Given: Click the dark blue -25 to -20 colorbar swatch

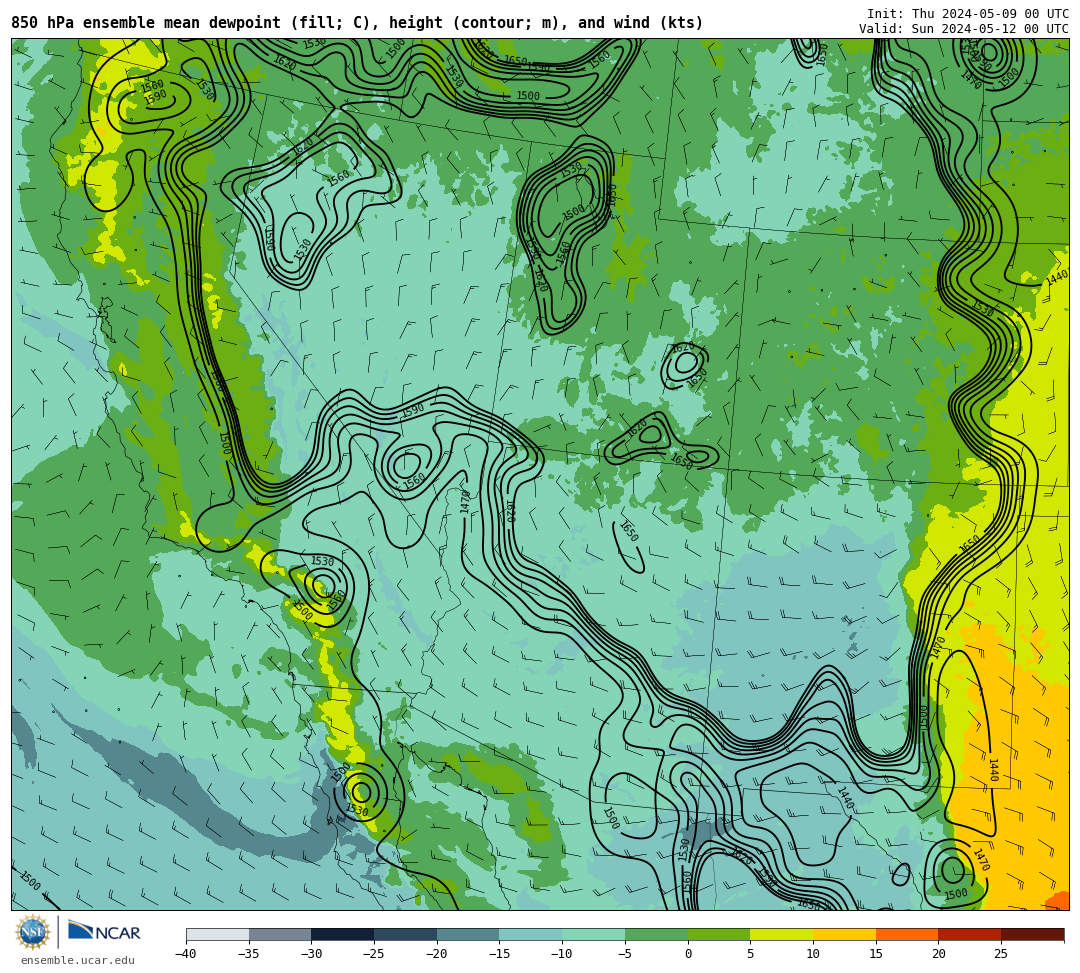Looking at the screenshot, I should click(x=406, y=934).
